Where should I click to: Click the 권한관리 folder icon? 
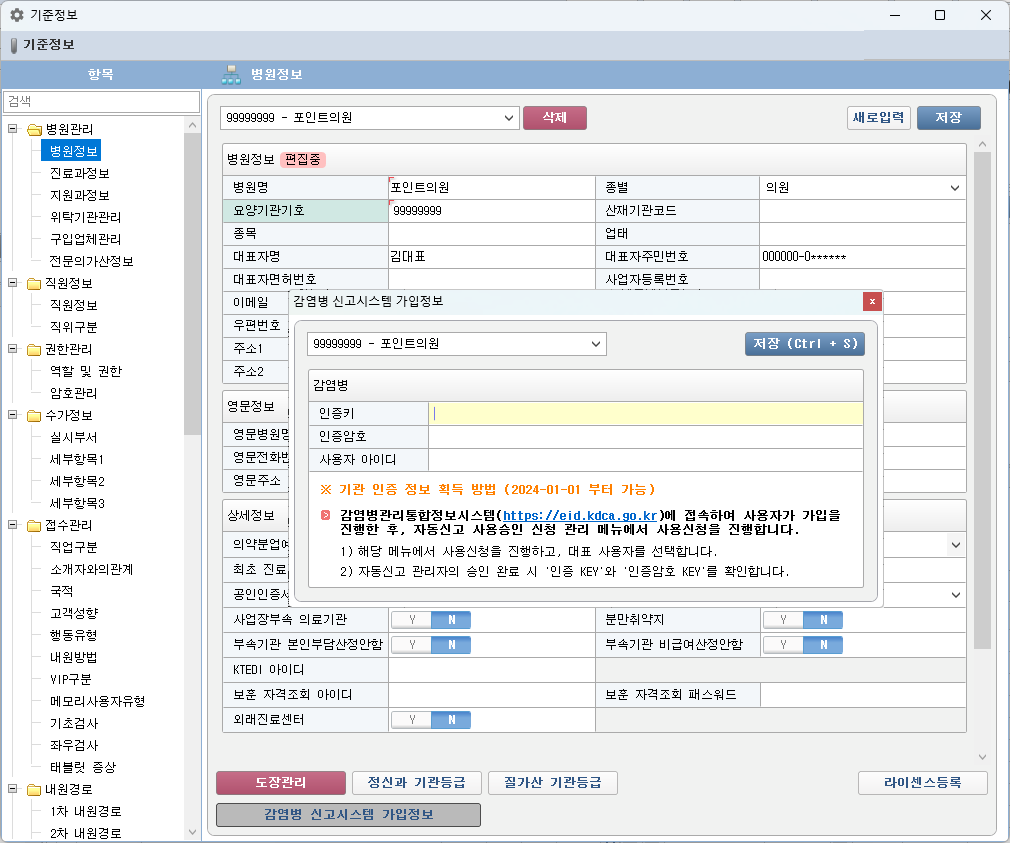point(34,349)
